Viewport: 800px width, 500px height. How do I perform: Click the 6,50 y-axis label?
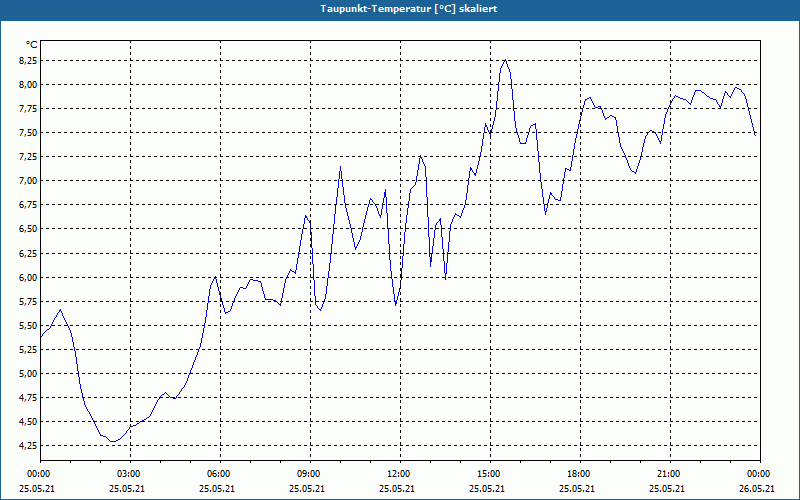point(28,229)
